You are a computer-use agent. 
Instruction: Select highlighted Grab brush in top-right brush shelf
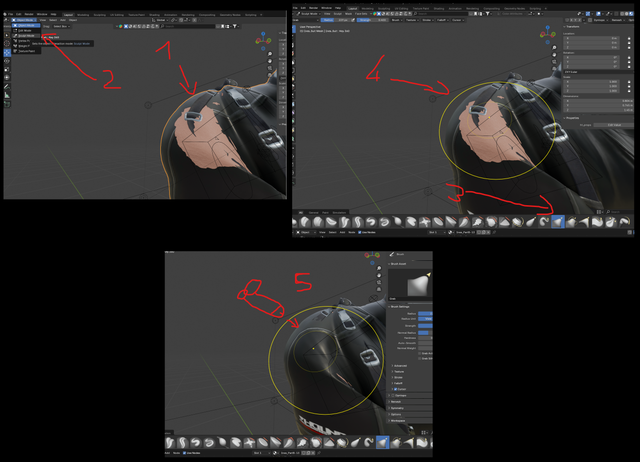coord(558,222)
